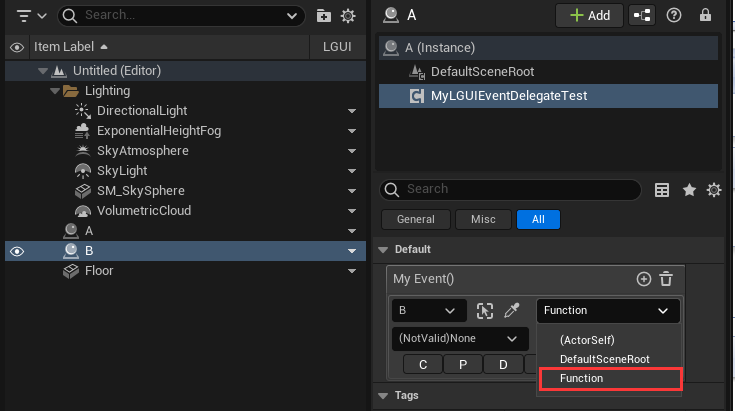This screenshot has width=735, height=411.
Task: Click the Blueprint/Add Script icon beside Add
Action: 644,16
